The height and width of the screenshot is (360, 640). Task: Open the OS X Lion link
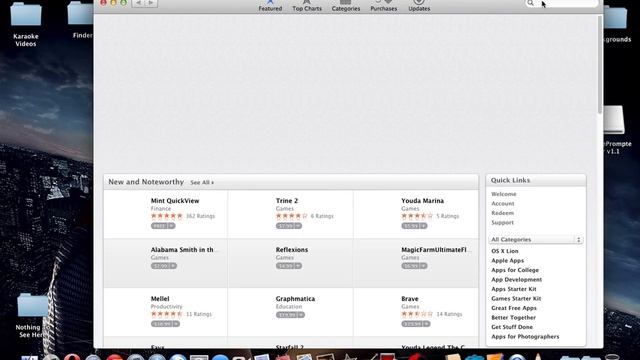[x=505, y=251]
